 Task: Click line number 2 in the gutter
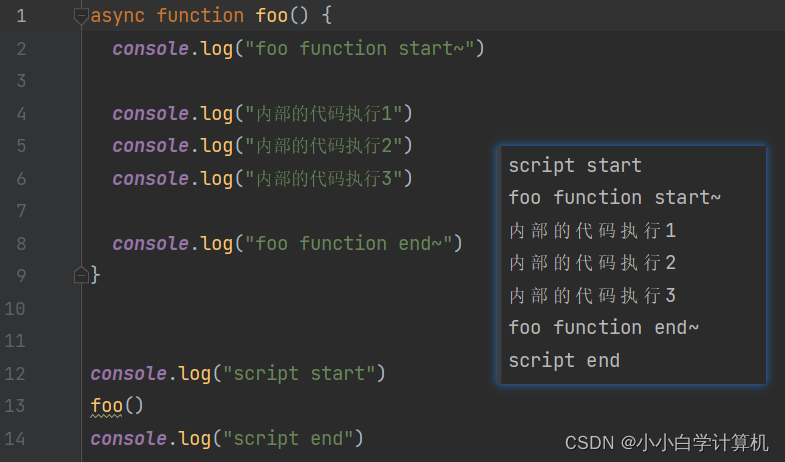coord(21,49)
